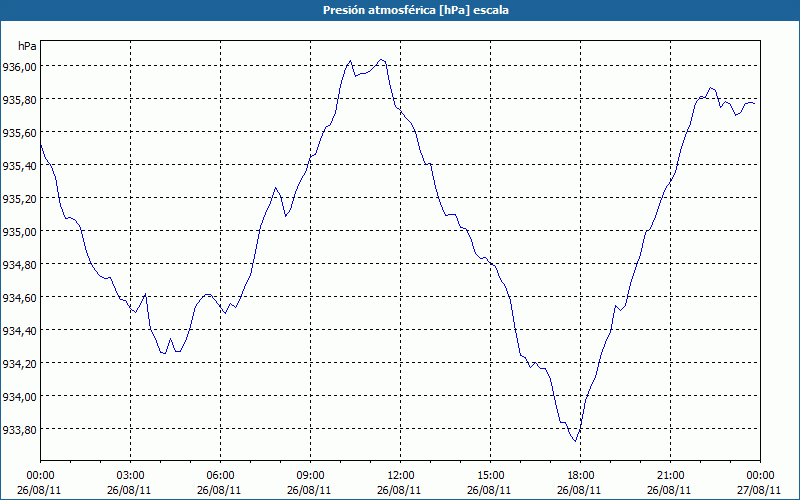
Task: Select the 12:00 time axis label
Action: (401, 476)
